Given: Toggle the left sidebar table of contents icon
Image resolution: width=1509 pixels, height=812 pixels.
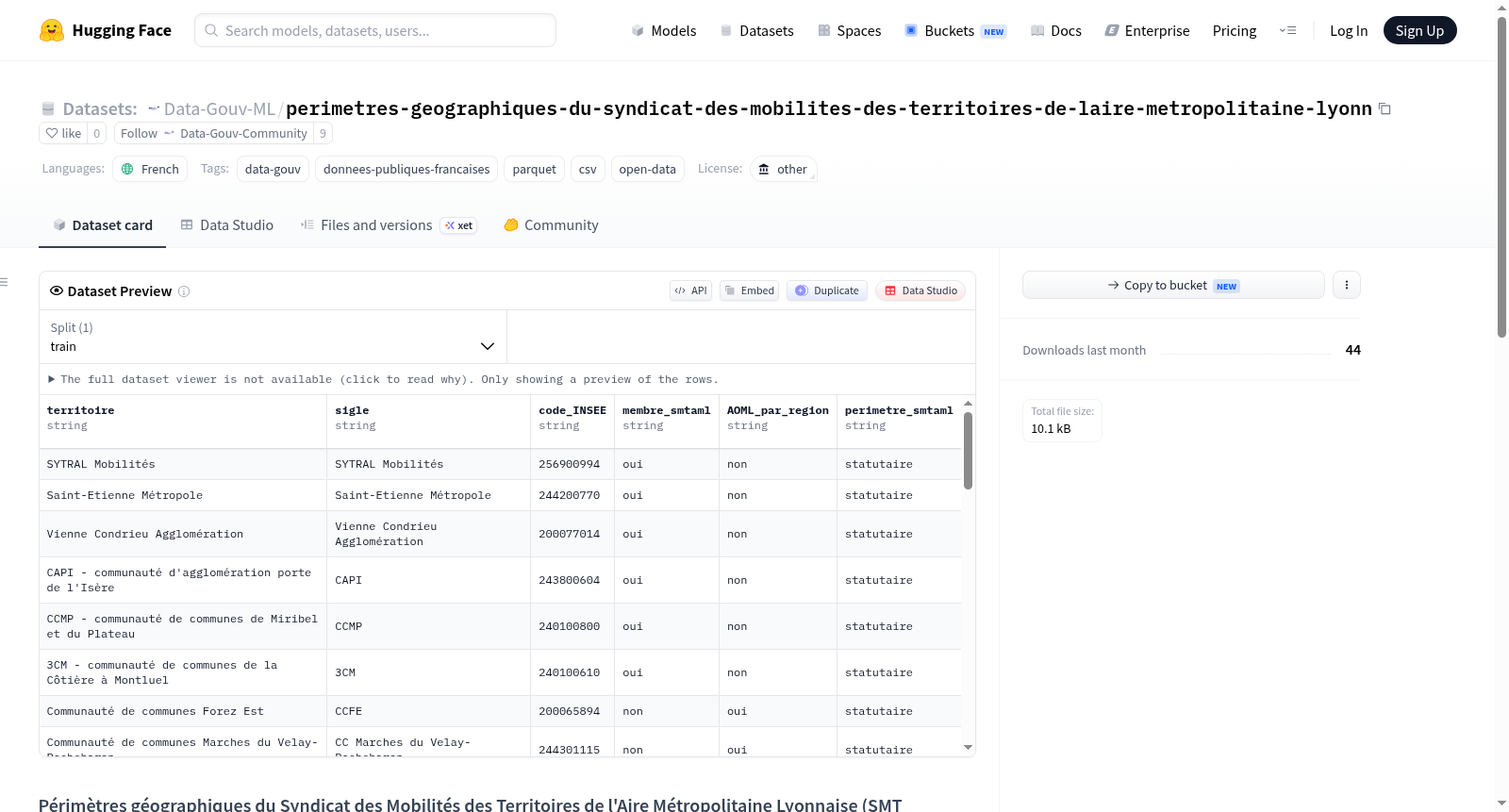Looking at the screenshot, I should (5, 282).
